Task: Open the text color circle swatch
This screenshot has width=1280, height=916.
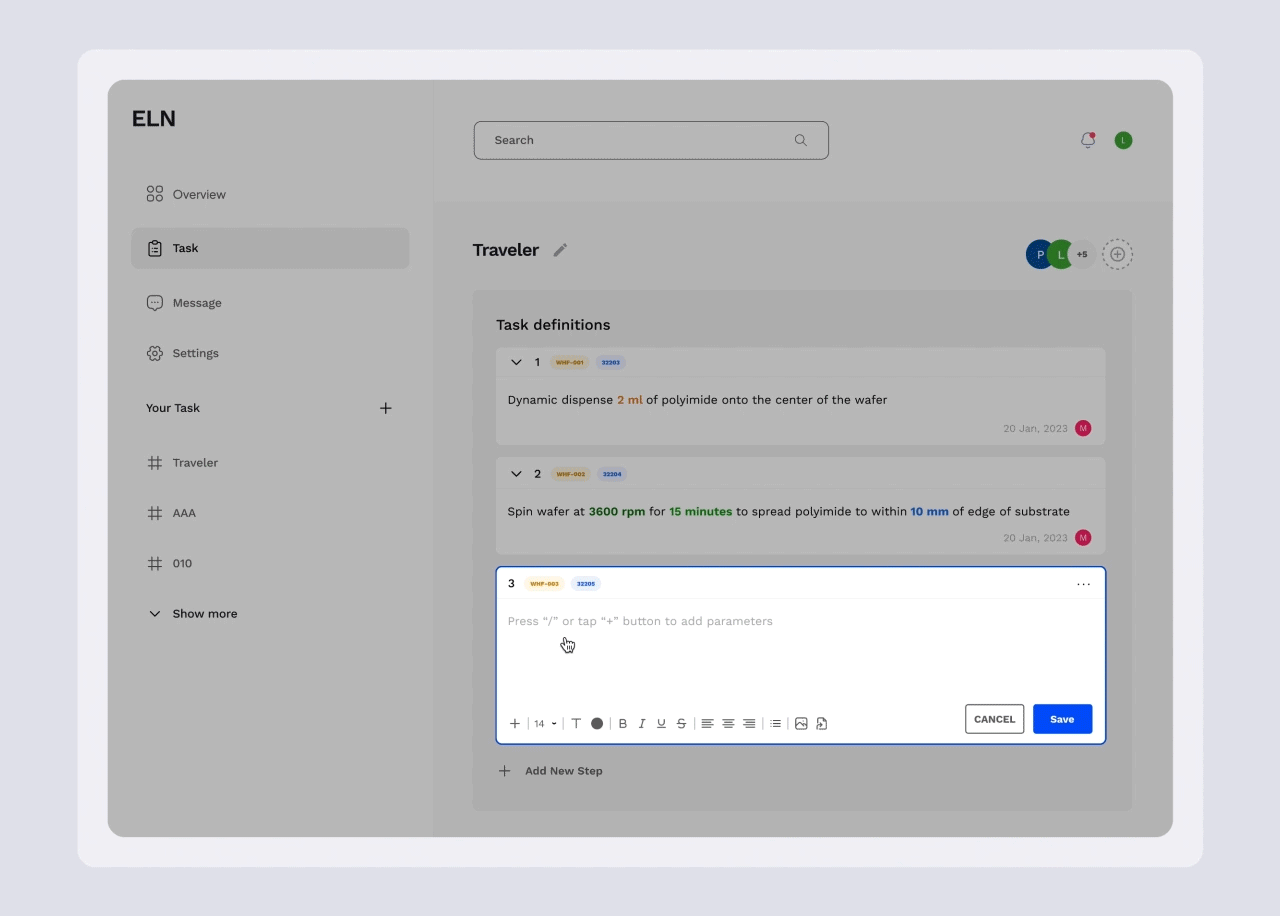Action: coord(597,723)
